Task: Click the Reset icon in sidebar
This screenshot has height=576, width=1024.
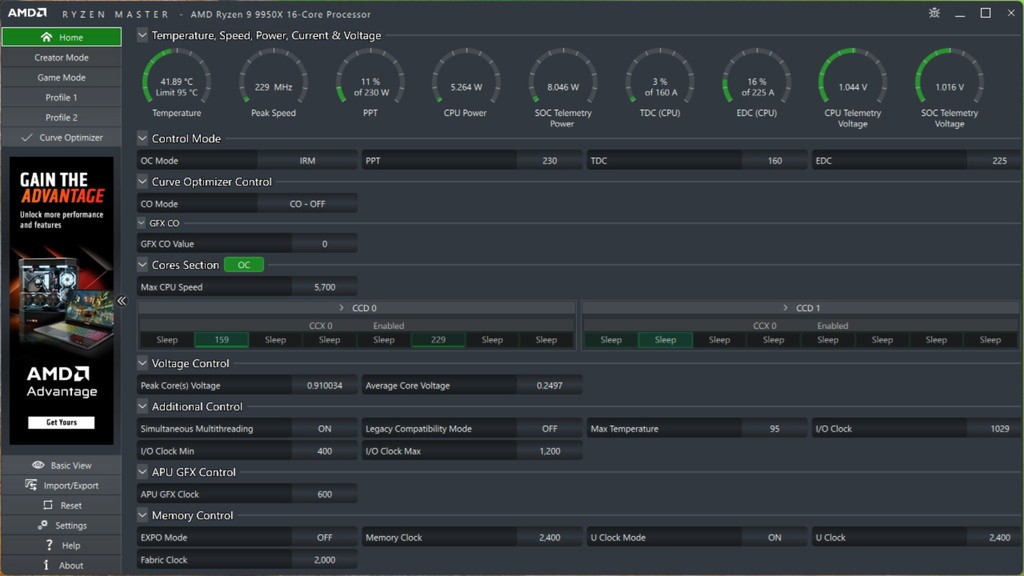Action: coord(47,505)
